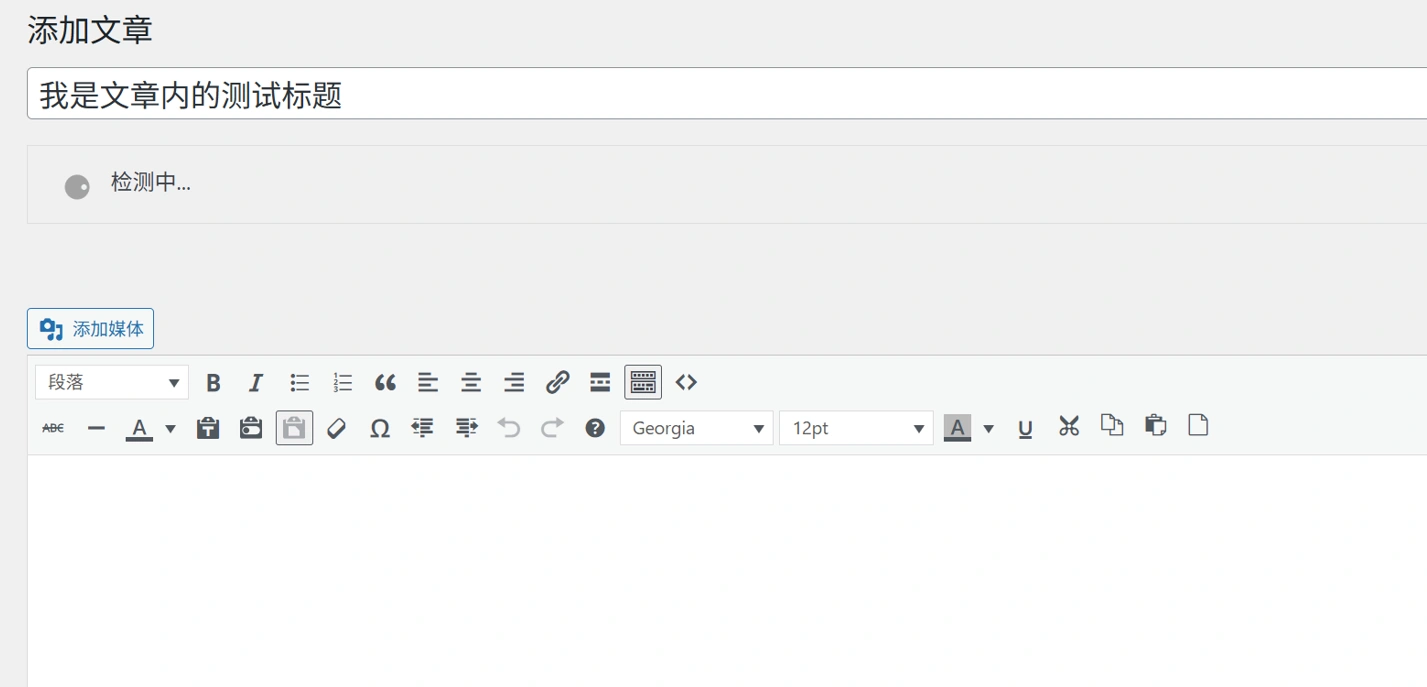This screenshot has height=687, width=1427.
Task: Click the post title input field
Action: tap(727, 94)
